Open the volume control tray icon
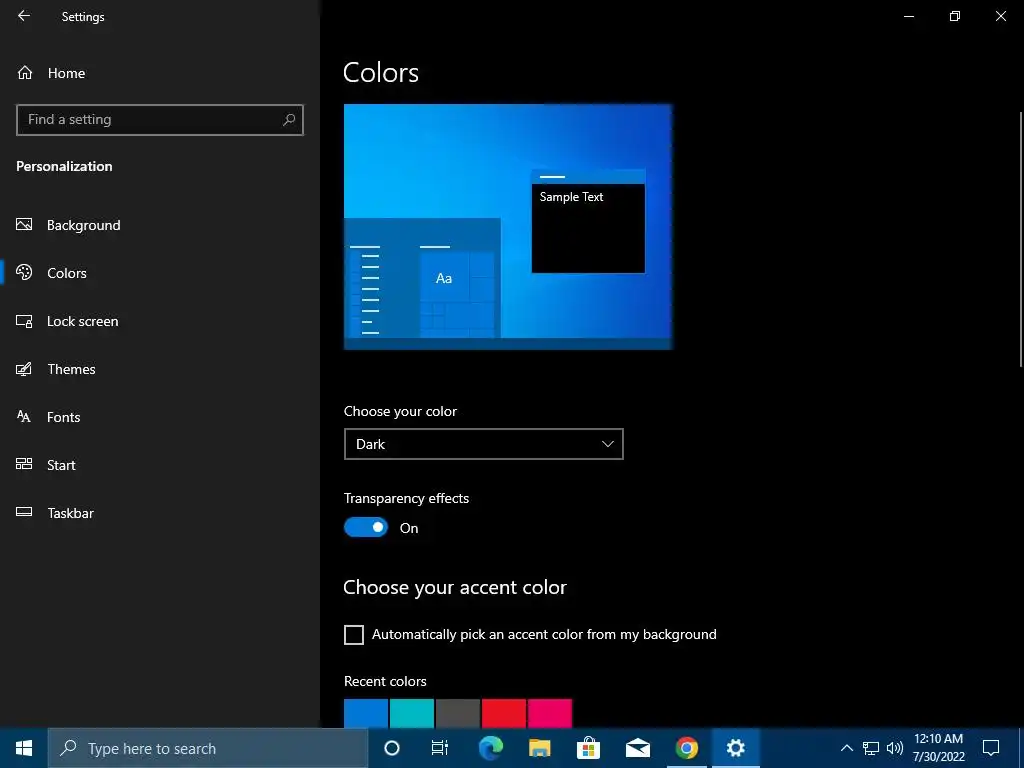This screenshot has width=1024, height=768. click(x=895, y=748)
